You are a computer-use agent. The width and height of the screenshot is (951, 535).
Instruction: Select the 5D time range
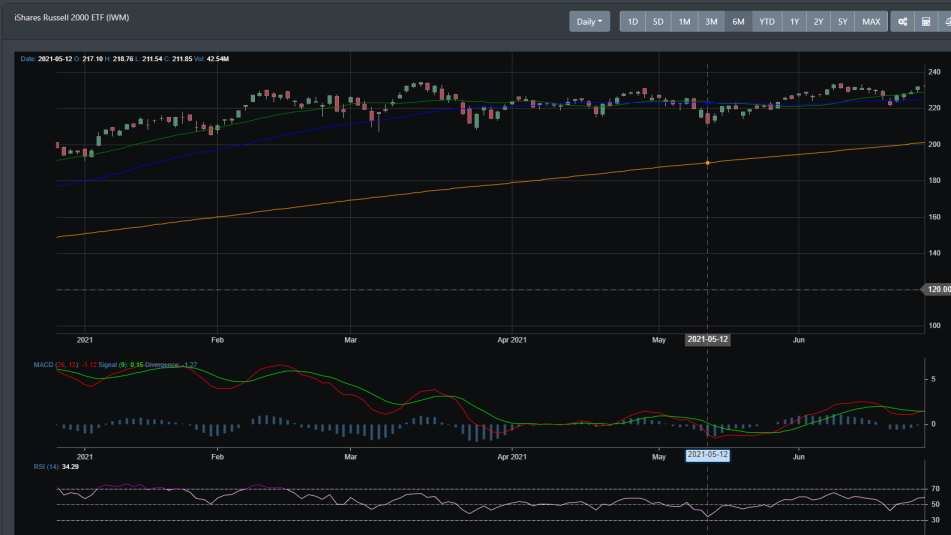[658, 22]
